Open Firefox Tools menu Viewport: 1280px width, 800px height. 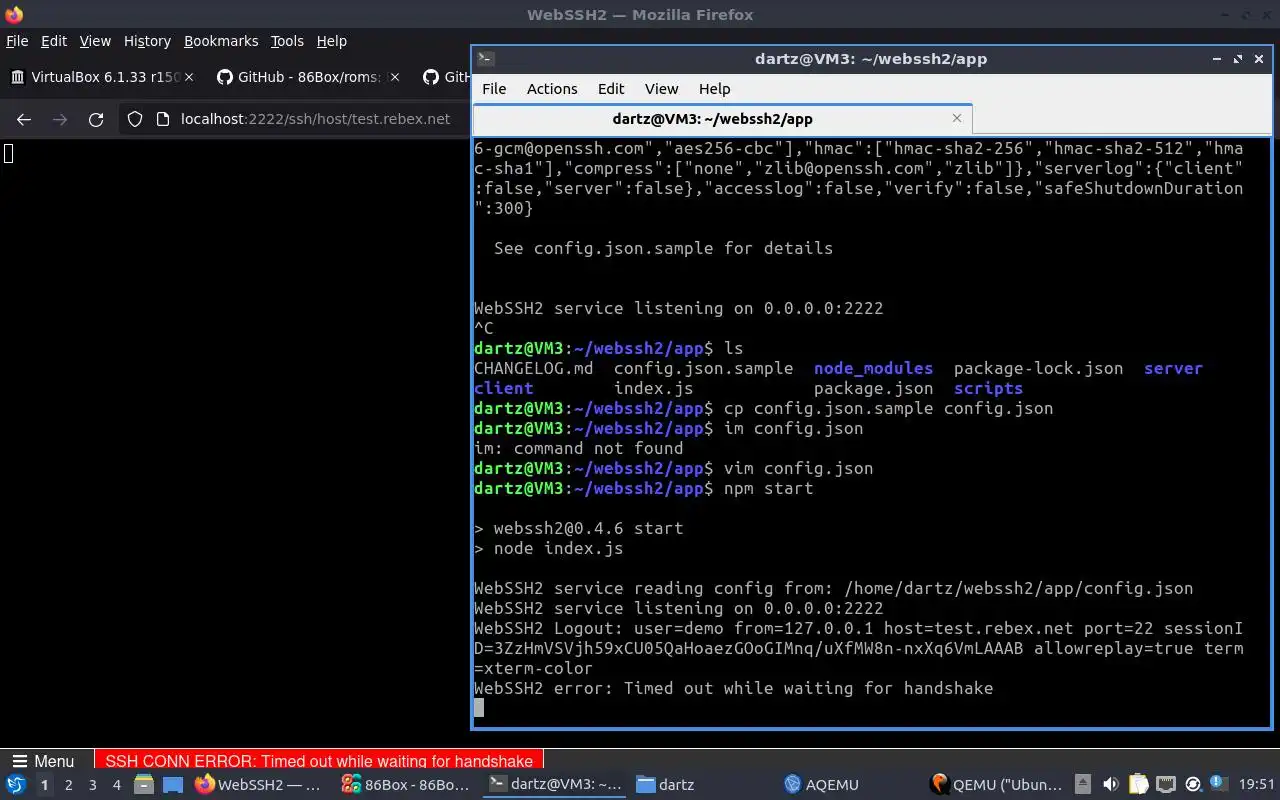coord(287,41)
